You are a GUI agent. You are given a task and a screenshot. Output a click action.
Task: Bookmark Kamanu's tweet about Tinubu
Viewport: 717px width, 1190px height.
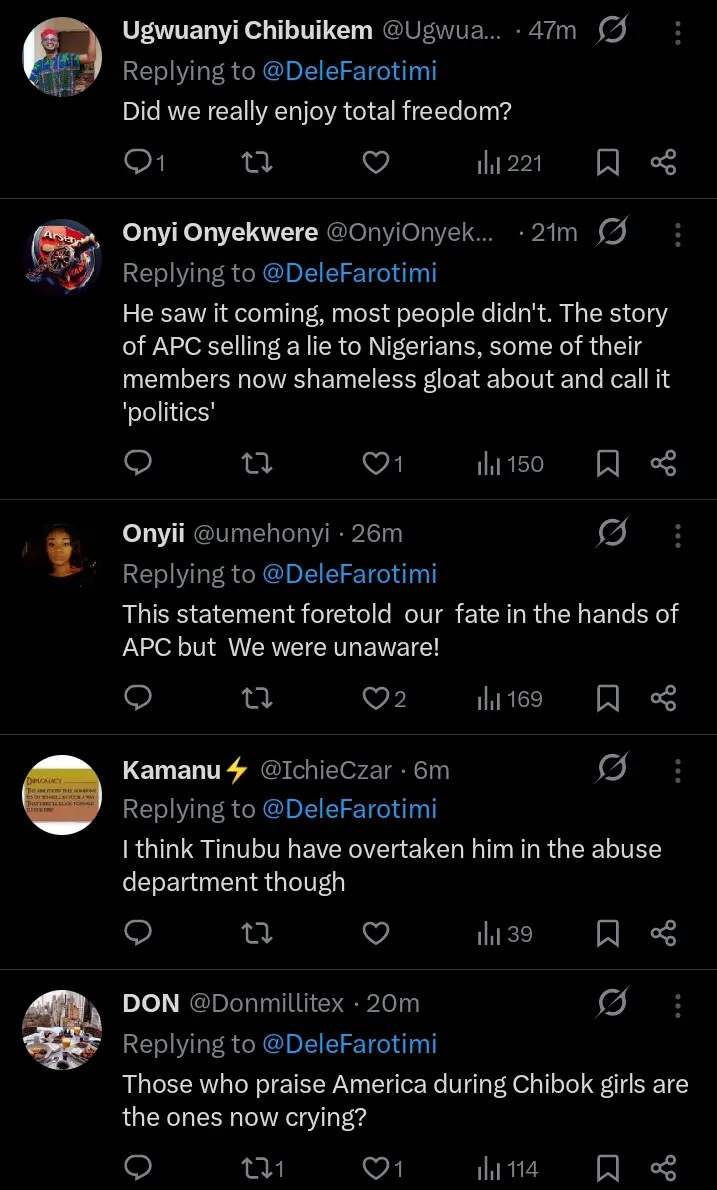point(607,933)
